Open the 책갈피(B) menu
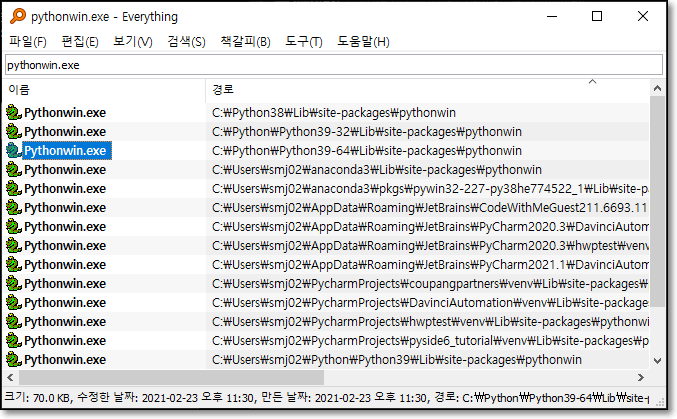This screenshot has height=419, width=677. pyautogui.click(x=245, y=41)
